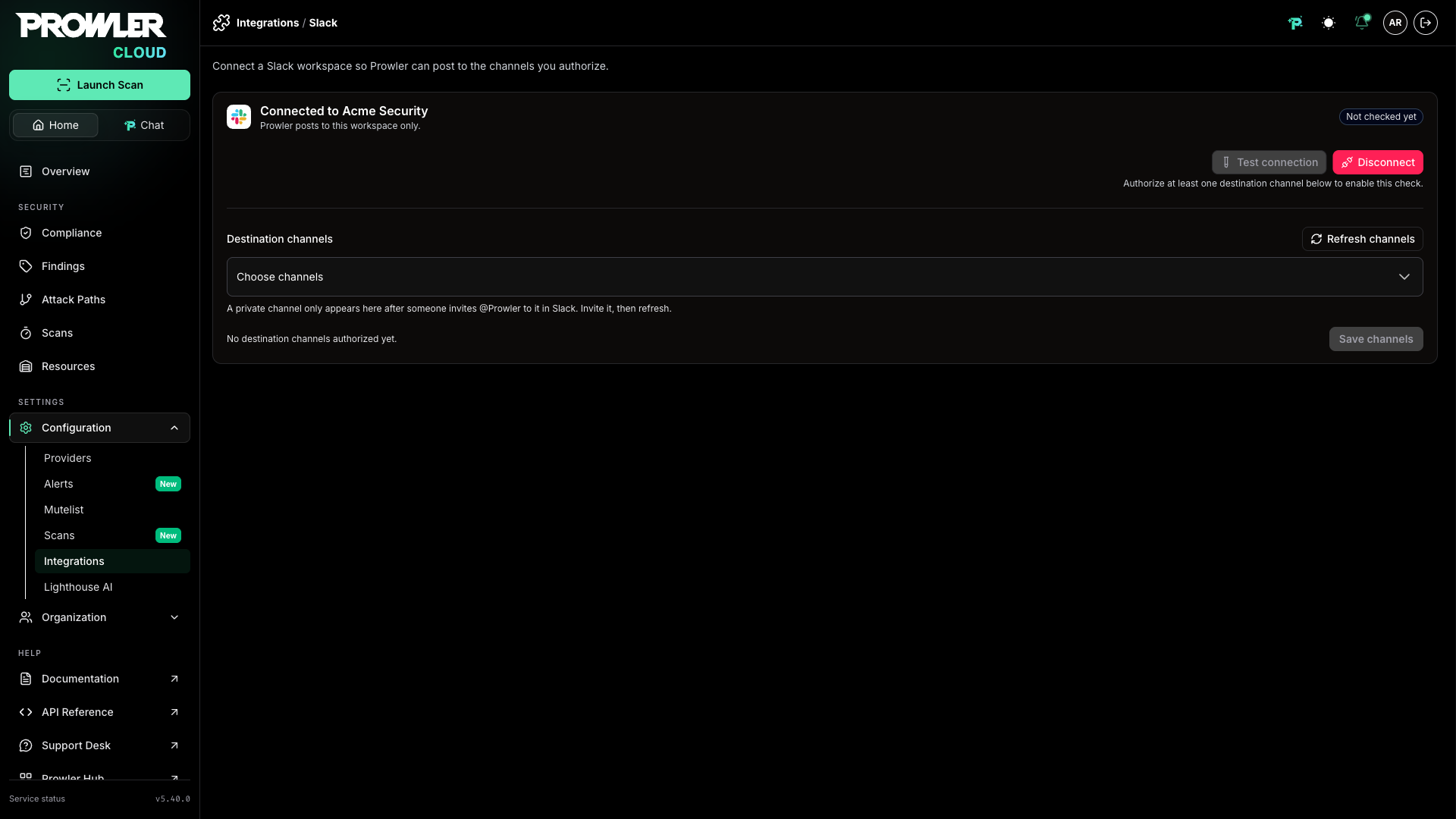This screenshot has width=1456, height=819.
Task: Open the Overview page
Action: click(x=99, y=171)
